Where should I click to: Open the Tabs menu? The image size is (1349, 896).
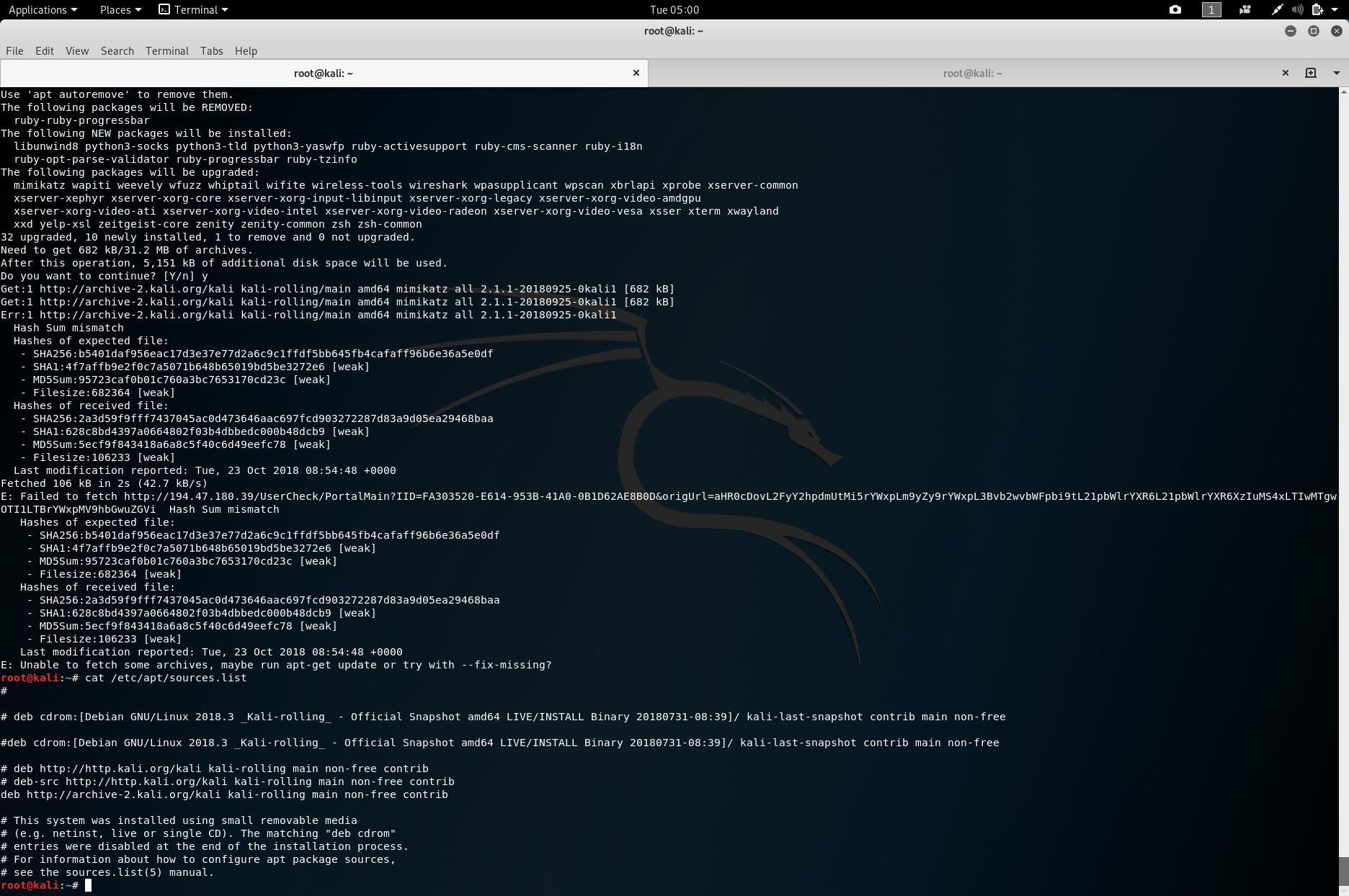pyautogui.click(x=211, y=50)
